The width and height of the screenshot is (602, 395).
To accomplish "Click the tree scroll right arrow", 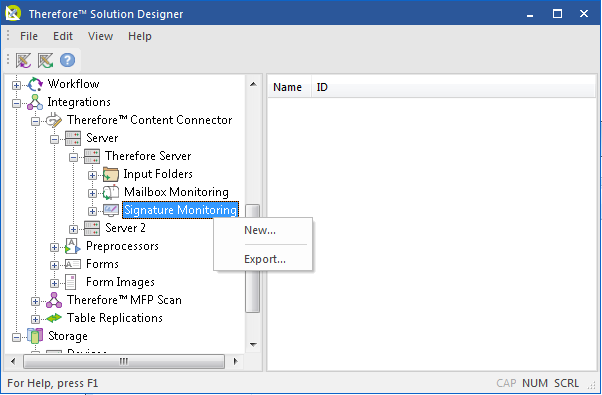I will coord(235,361).
